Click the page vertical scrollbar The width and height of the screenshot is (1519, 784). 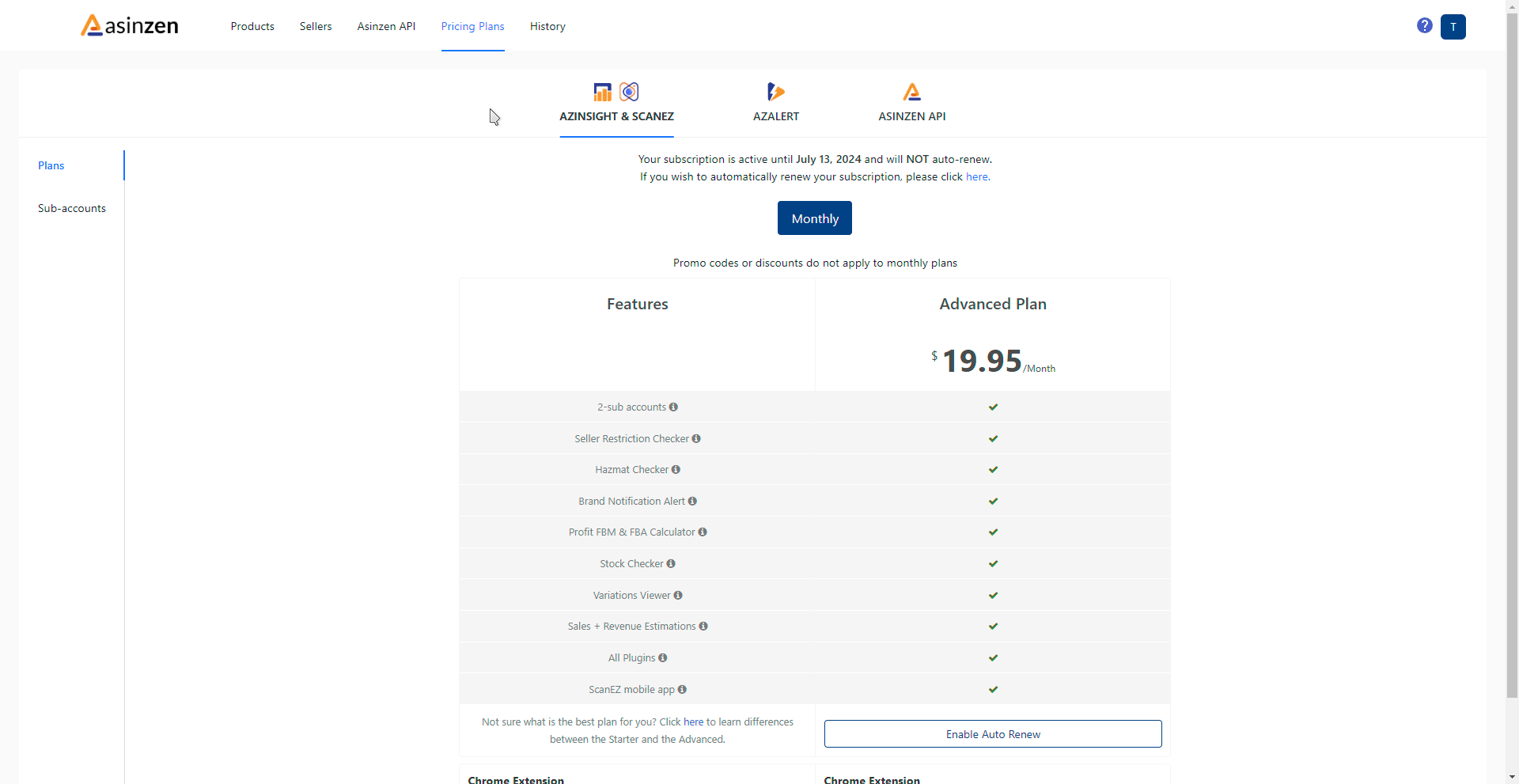click(1513, 356)
